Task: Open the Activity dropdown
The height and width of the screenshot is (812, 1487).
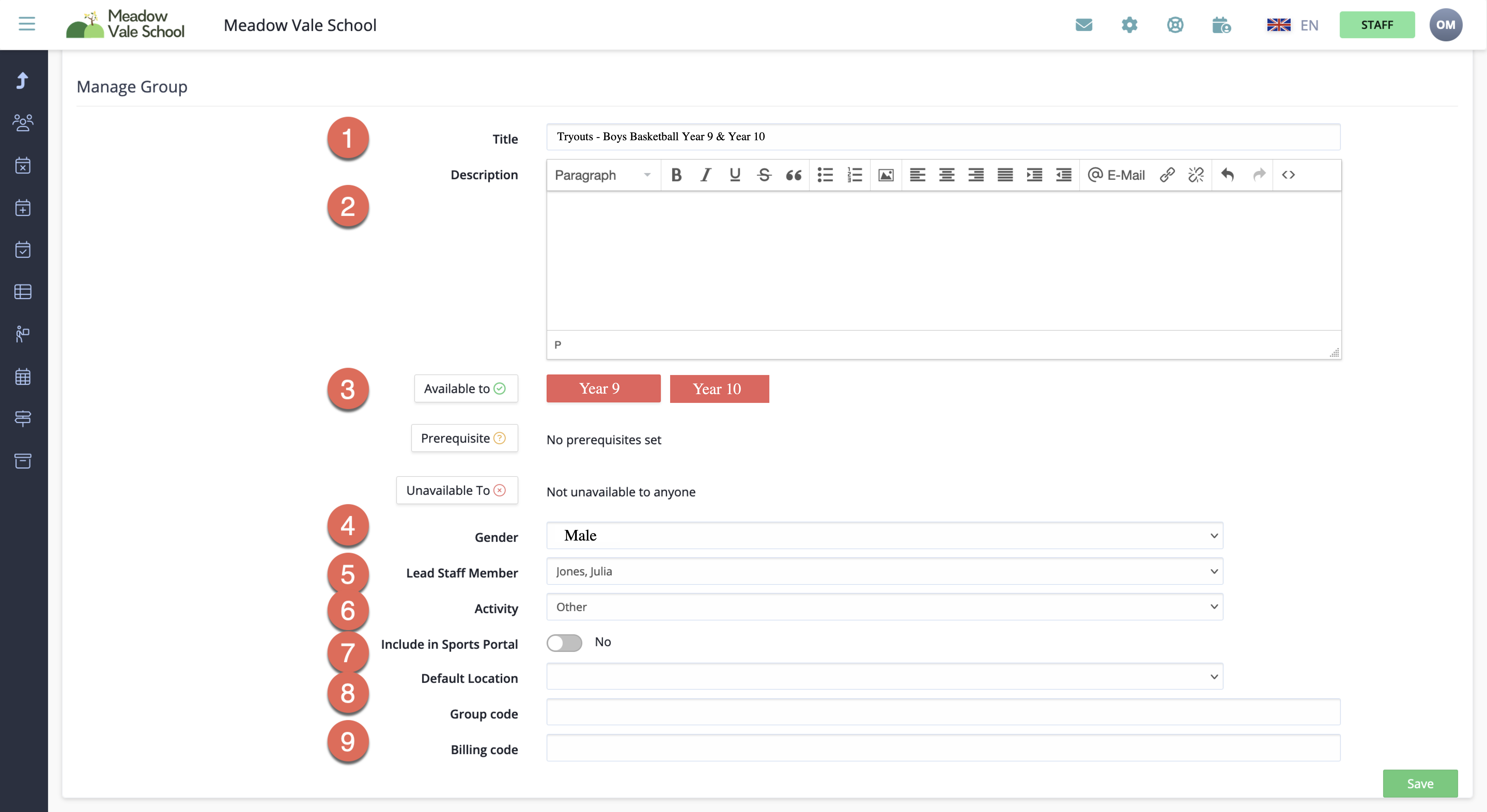Action: click(884, 607)
